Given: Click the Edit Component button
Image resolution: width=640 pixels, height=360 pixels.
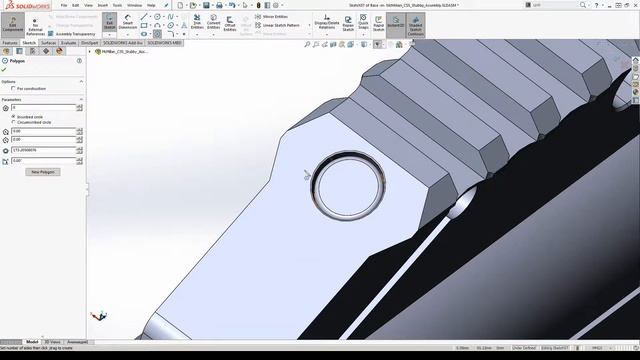Looking at the screenshot, I should pyautogui.click(x=13, y=25).
